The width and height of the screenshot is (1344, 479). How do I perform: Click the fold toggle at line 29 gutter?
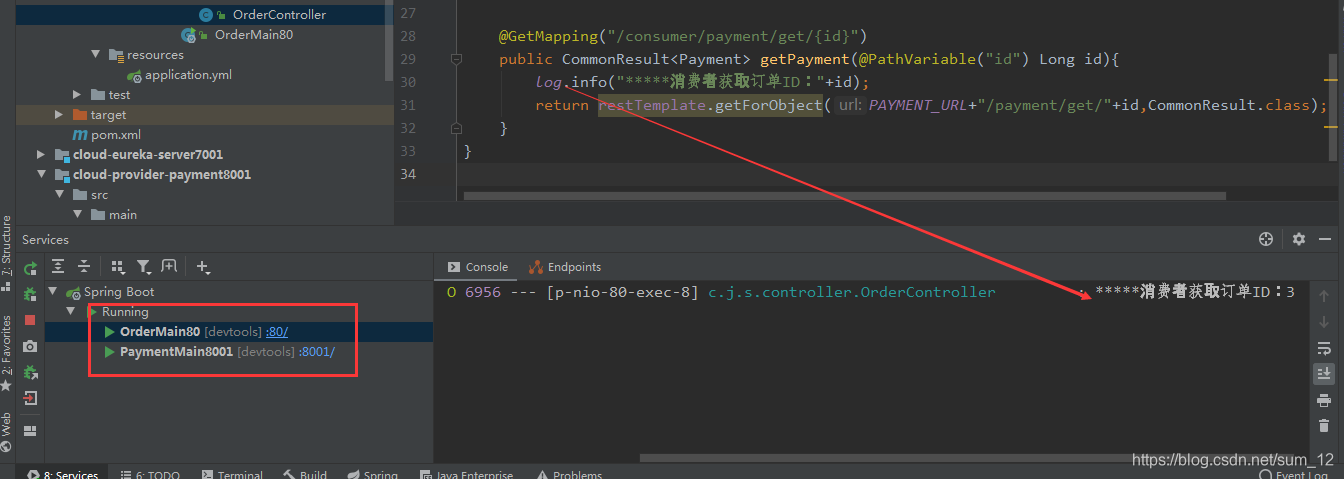click(x=456, y=59)
